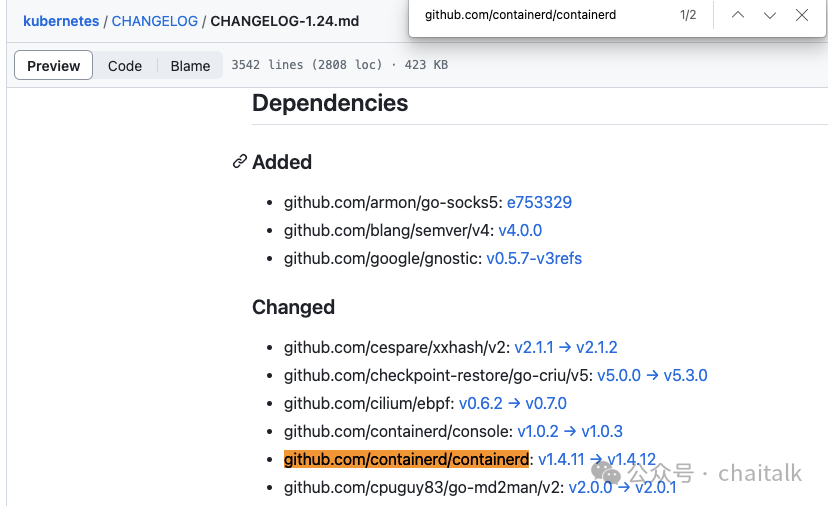
Task: Open containerd console v1.0.2 → v1.0.3 link
Action: point(570,431)
